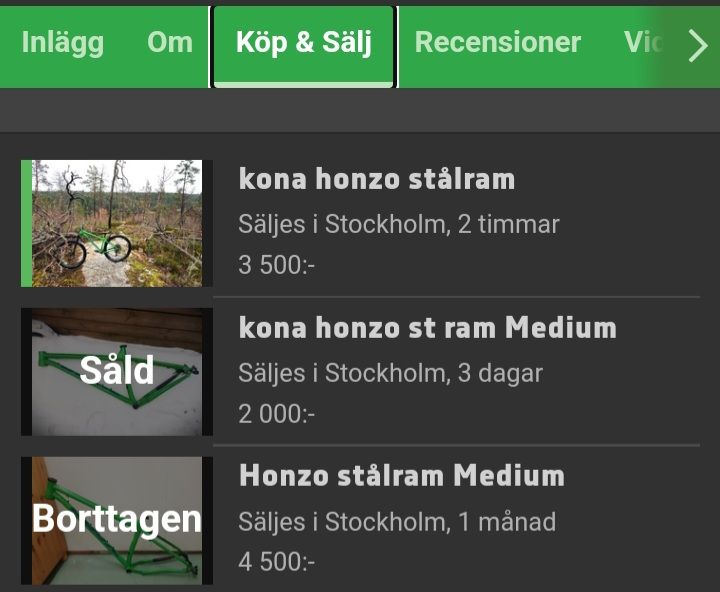Viewport: 720px width, 592px height.
Task: Switch to the Inlägg tab
Action: pos(62,42)
